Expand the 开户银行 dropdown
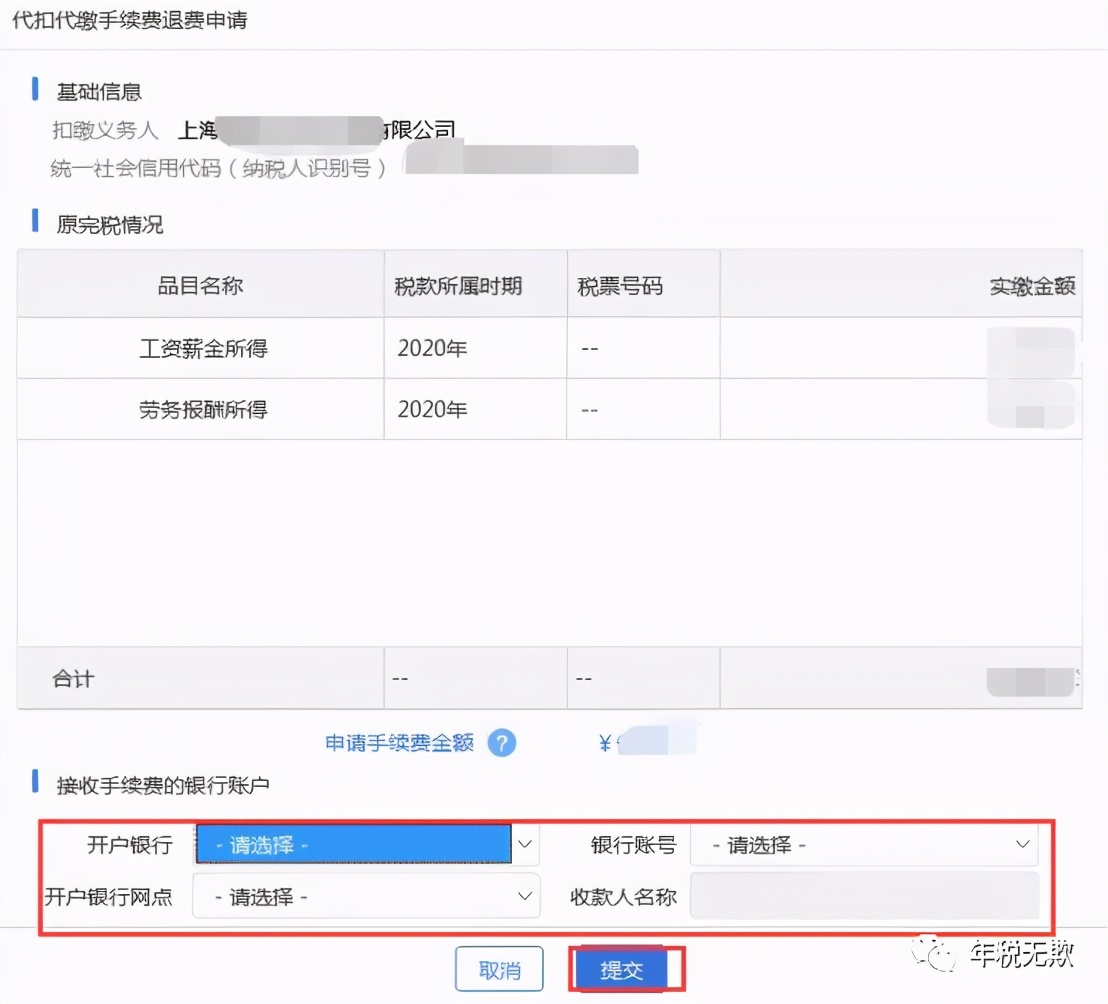Screen dimensions: 1108x1004 point(355,844)
